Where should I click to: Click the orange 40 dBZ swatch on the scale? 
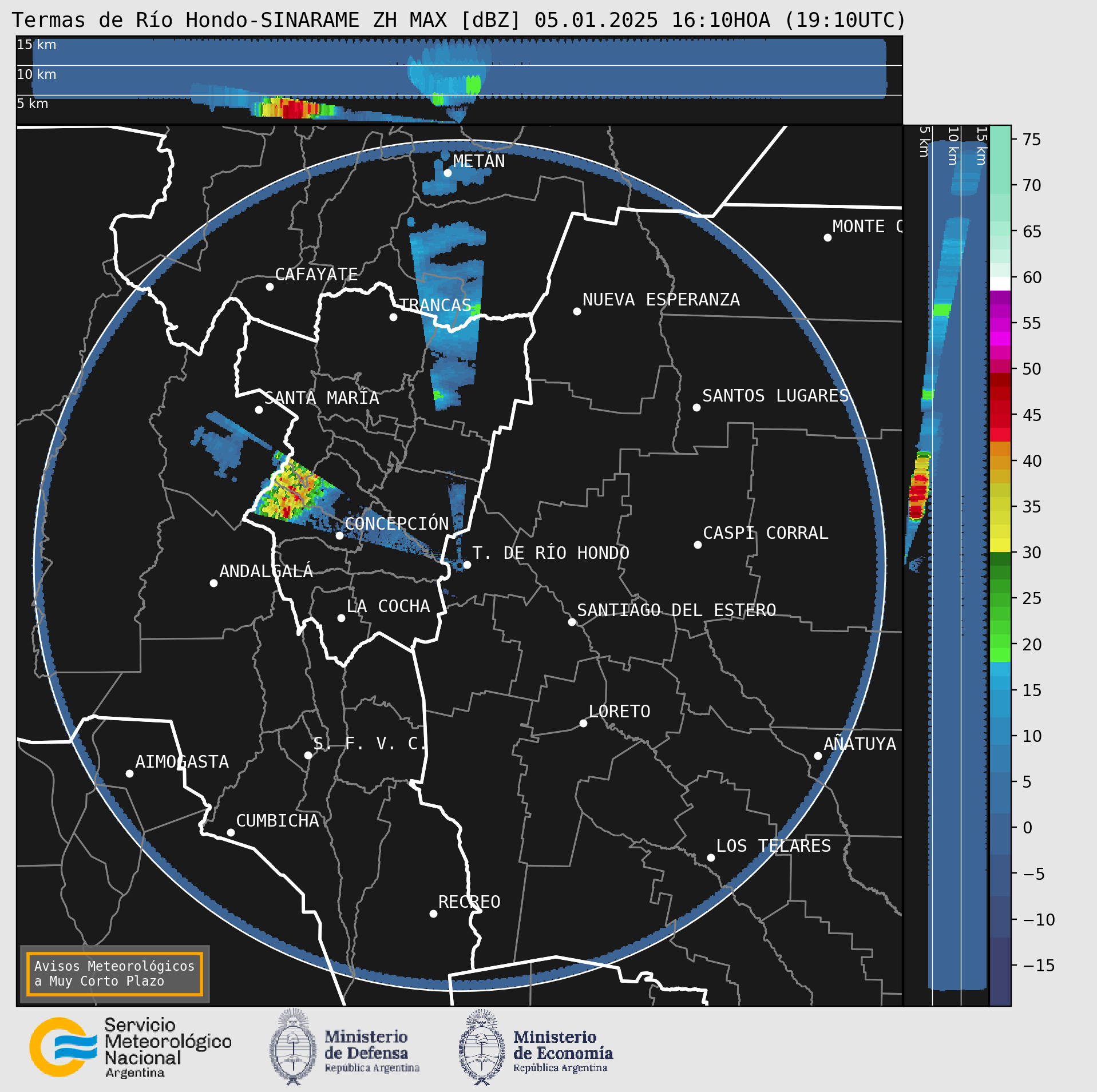coord(1000,462)
